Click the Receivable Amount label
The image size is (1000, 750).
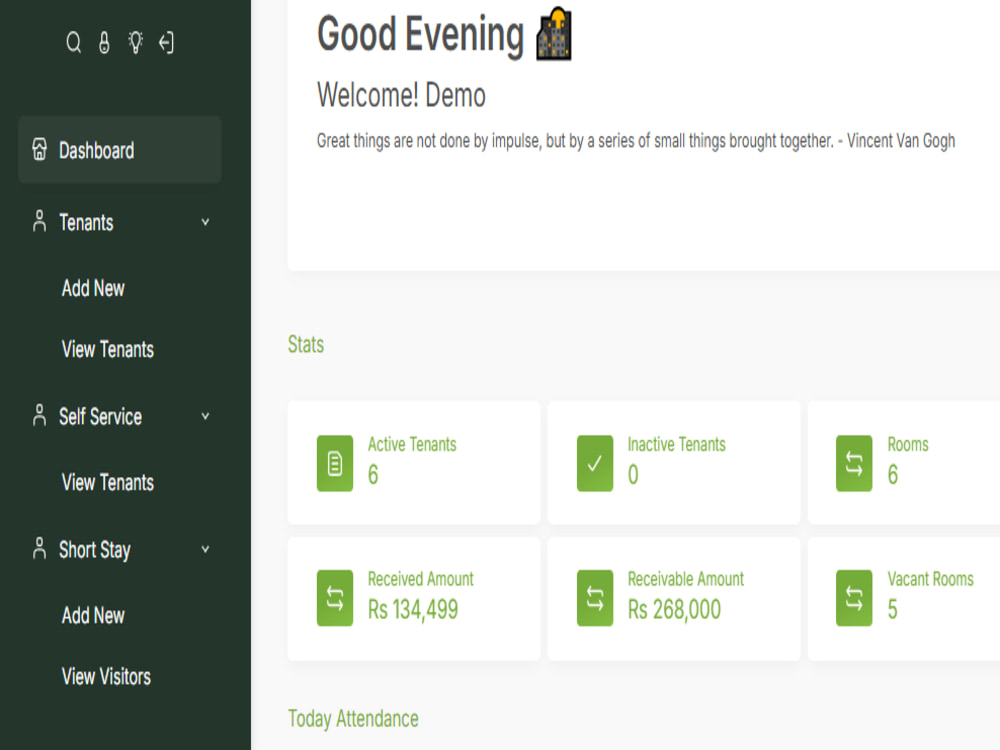pyautogui.click(x=686, y=579)
